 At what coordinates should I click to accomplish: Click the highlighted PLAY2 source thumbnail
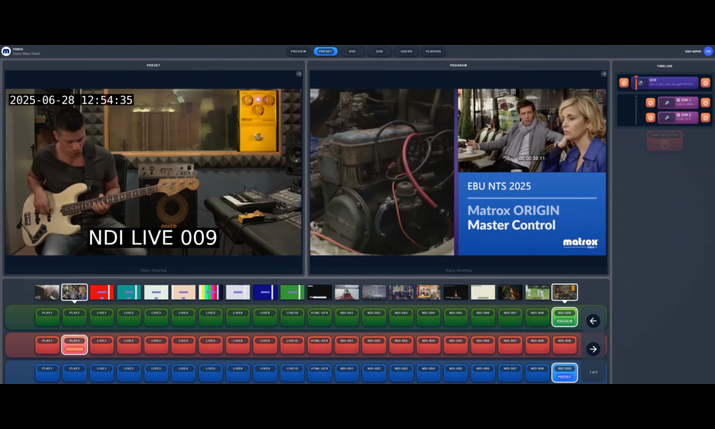74,292
